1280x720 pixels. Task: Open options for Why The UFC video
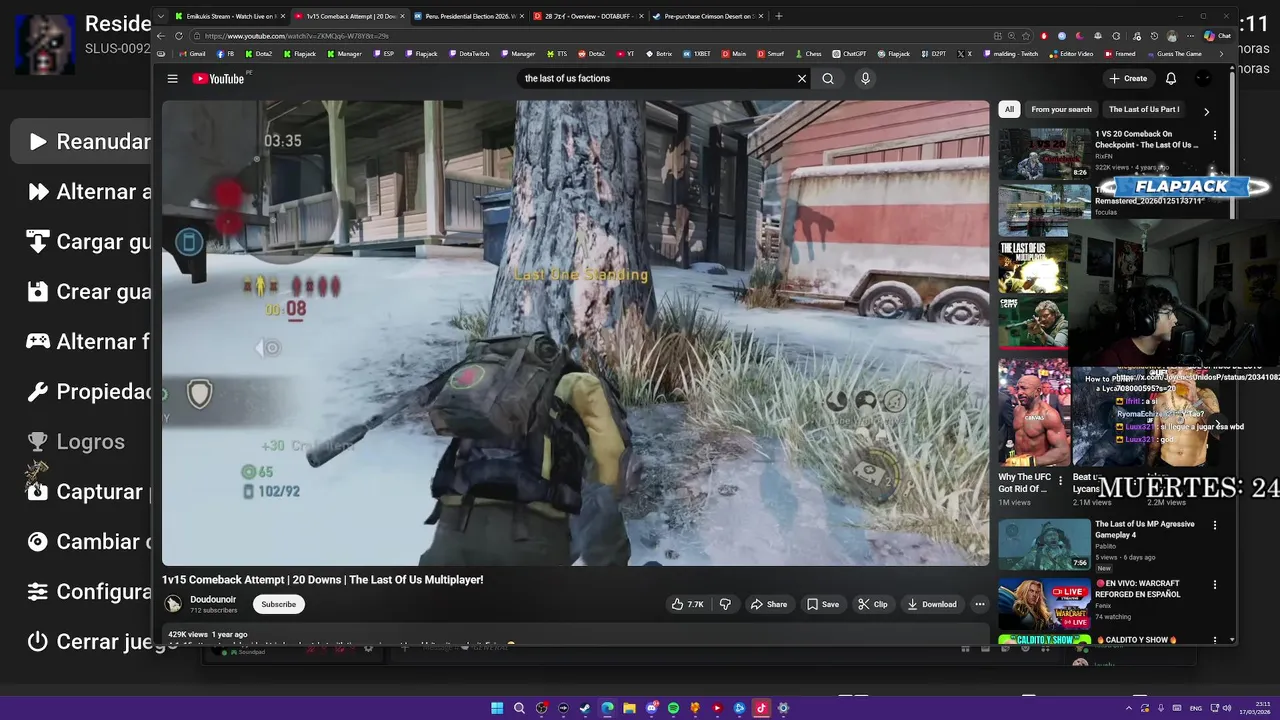(x=1061, y=481)
